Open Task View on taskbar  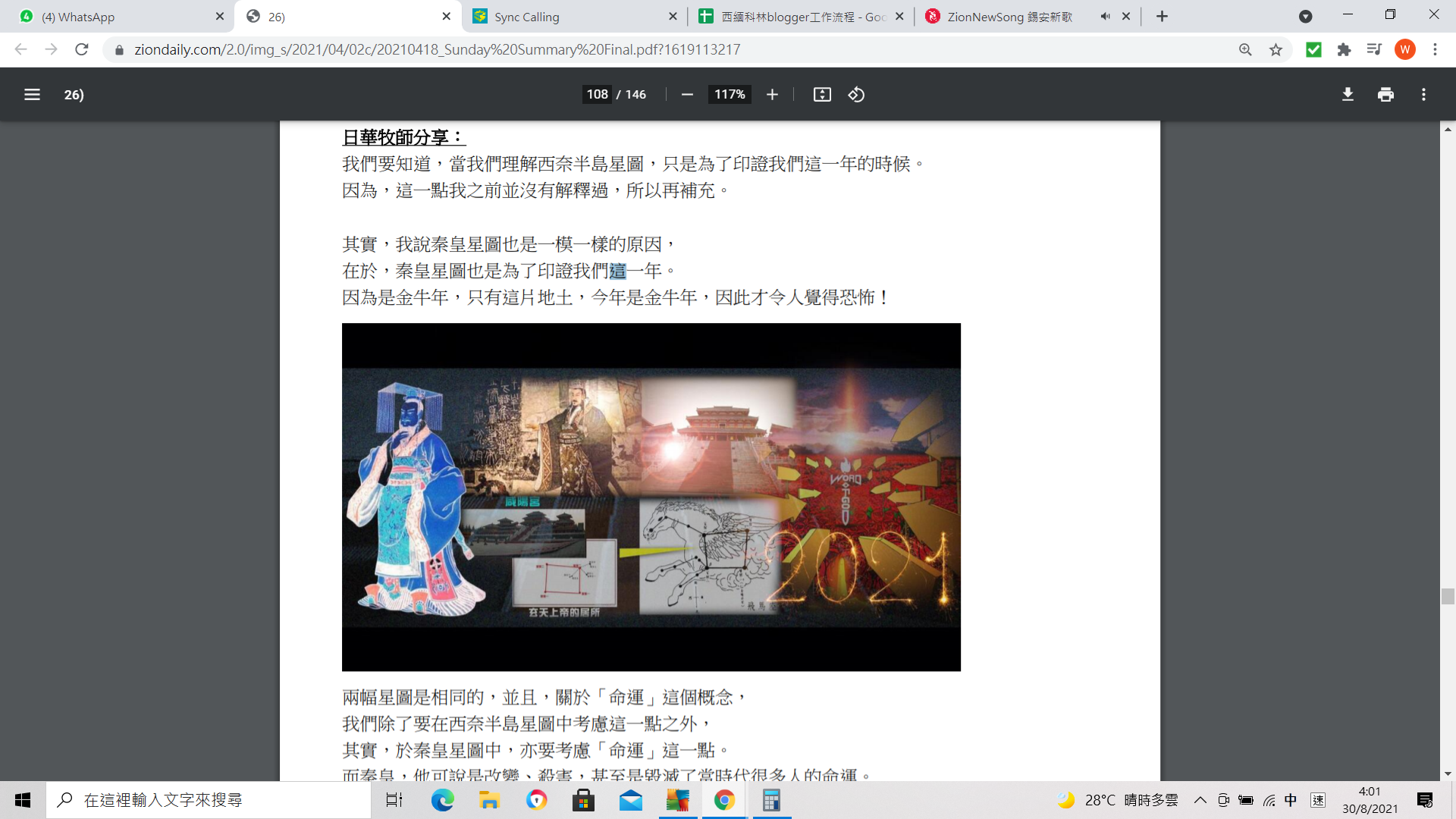(394, 800)
